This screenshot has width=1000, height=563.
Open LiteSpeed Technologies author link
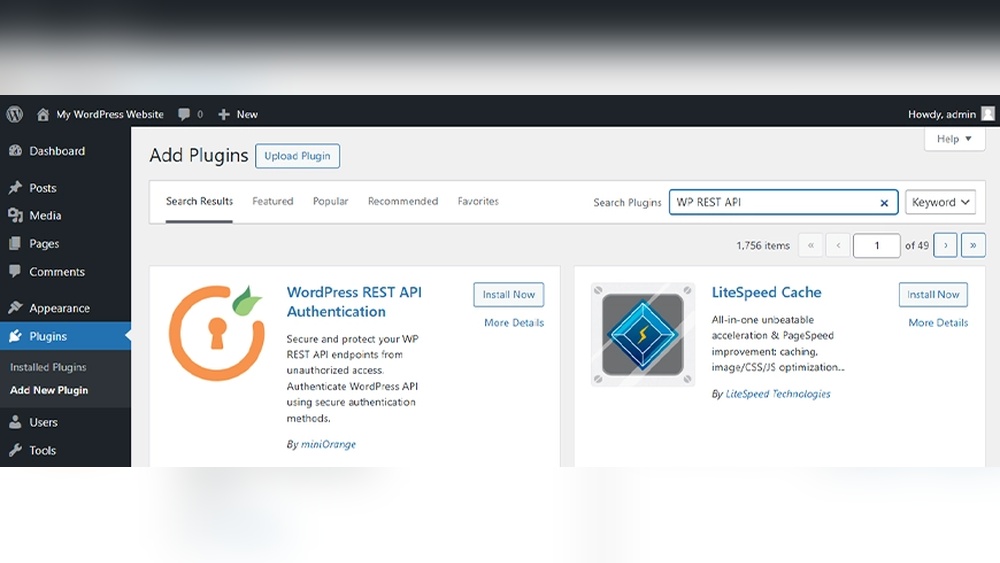[x=778, y=394]
